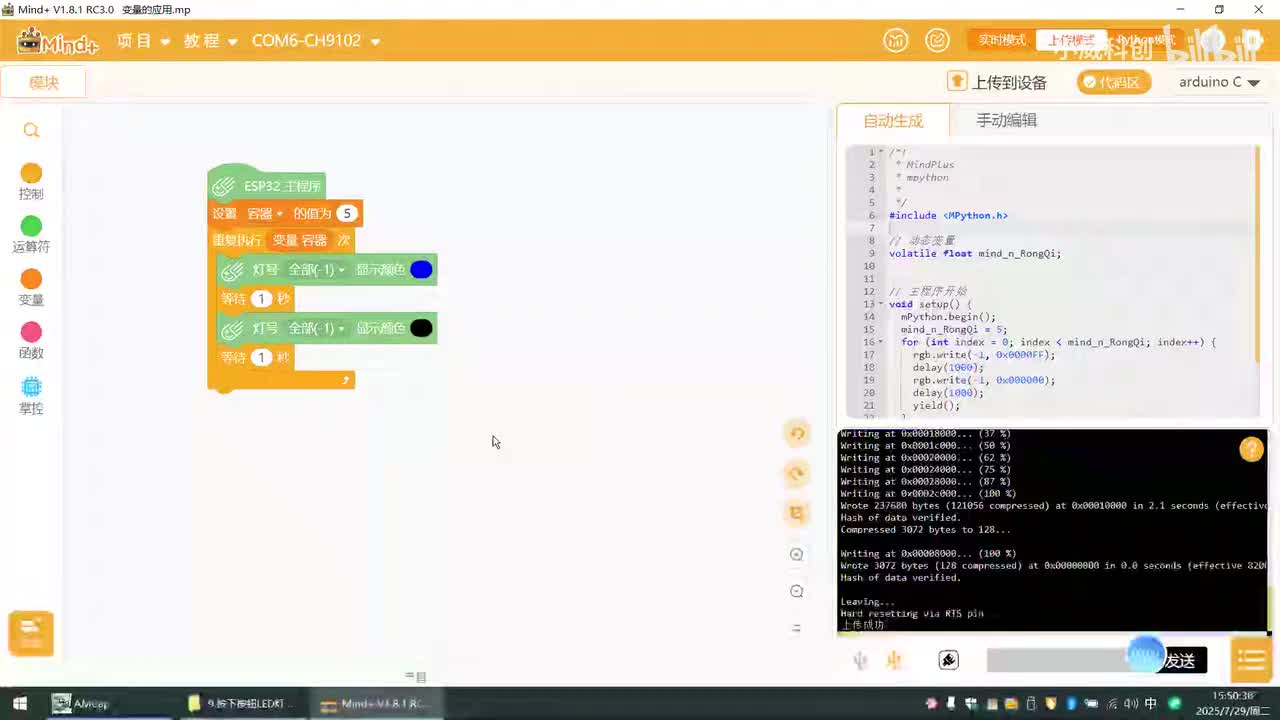Image resolution: width=1280 pixels, height=720 pixels.
Task: Toggle the 代码区 code area checkbox
Action: [1113, 82]
